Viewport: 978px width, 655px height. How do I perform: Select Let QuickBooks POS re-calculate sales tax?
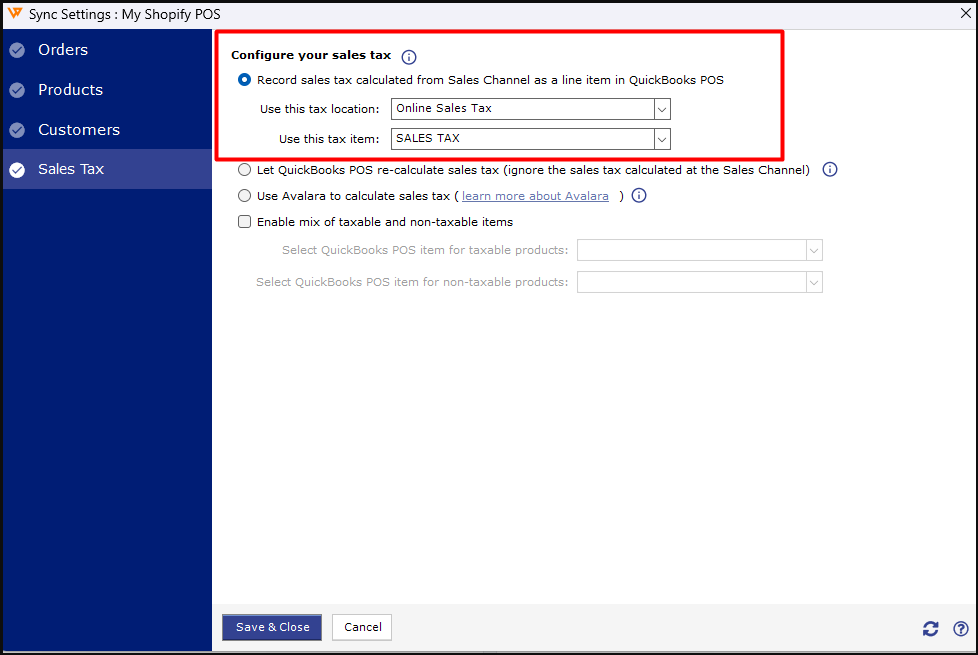coord(245,170)
